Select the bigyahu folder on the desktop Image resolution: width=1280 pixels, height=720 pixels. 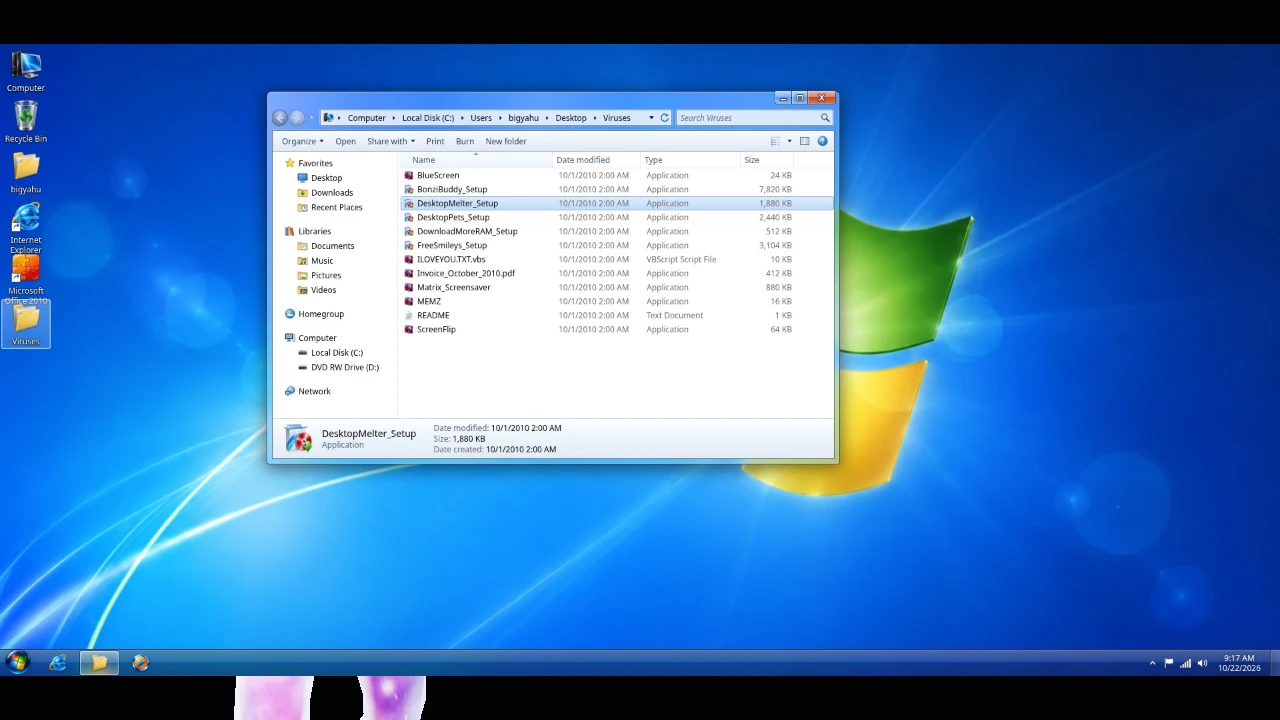[x=26, y=172]
